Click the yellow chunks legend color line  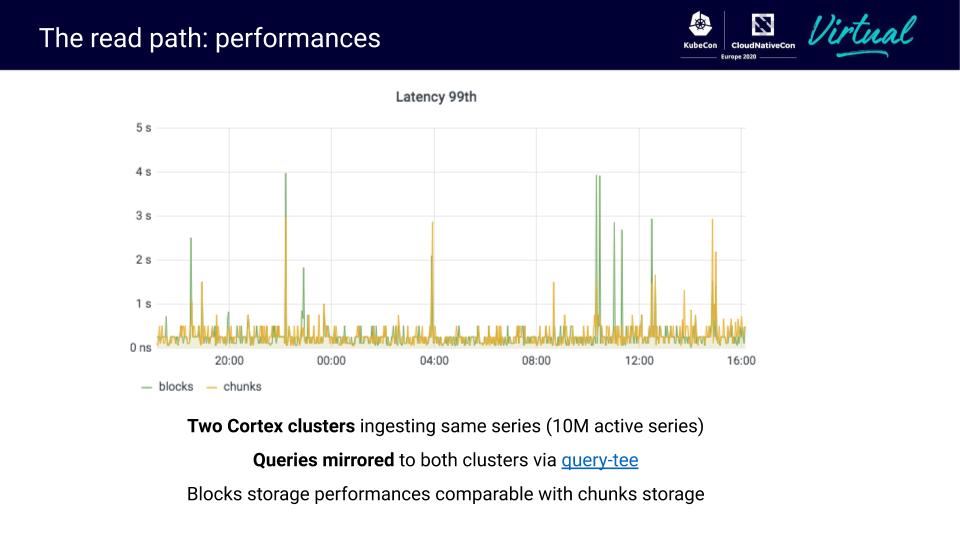click(211, 386)
